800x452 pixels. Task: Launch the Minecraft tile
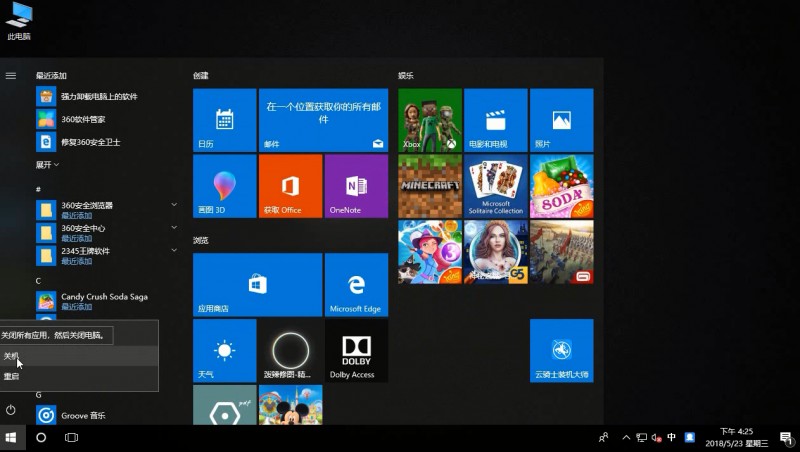tap(430, 186)
